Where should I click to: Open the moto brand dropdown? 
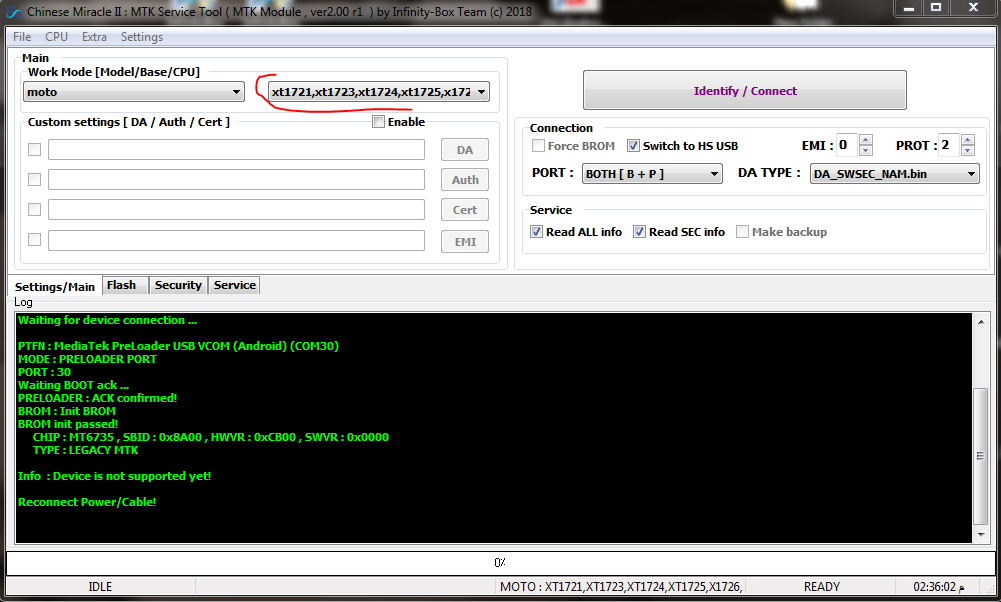(134, 92)
